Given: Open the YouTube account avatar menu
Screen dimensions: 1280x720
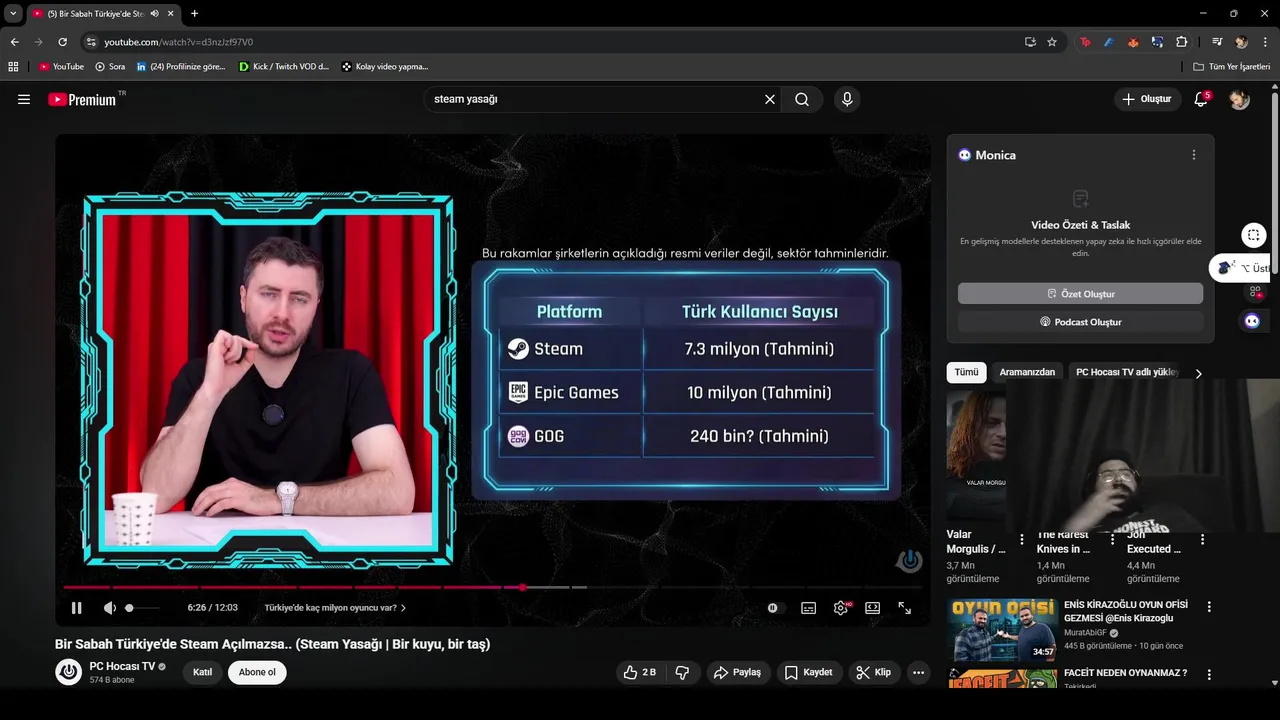Looking at the screenshot, I should pyautogui.click(x=1239, y=99).
